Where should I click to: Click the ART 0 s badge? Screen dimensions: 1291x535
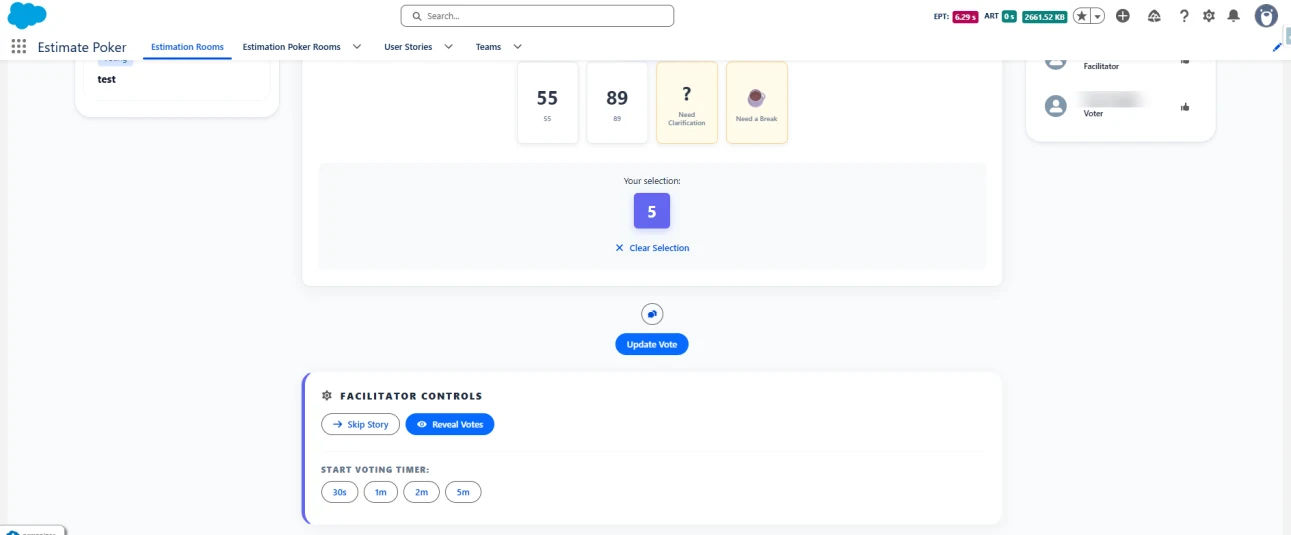point(1008,16)
